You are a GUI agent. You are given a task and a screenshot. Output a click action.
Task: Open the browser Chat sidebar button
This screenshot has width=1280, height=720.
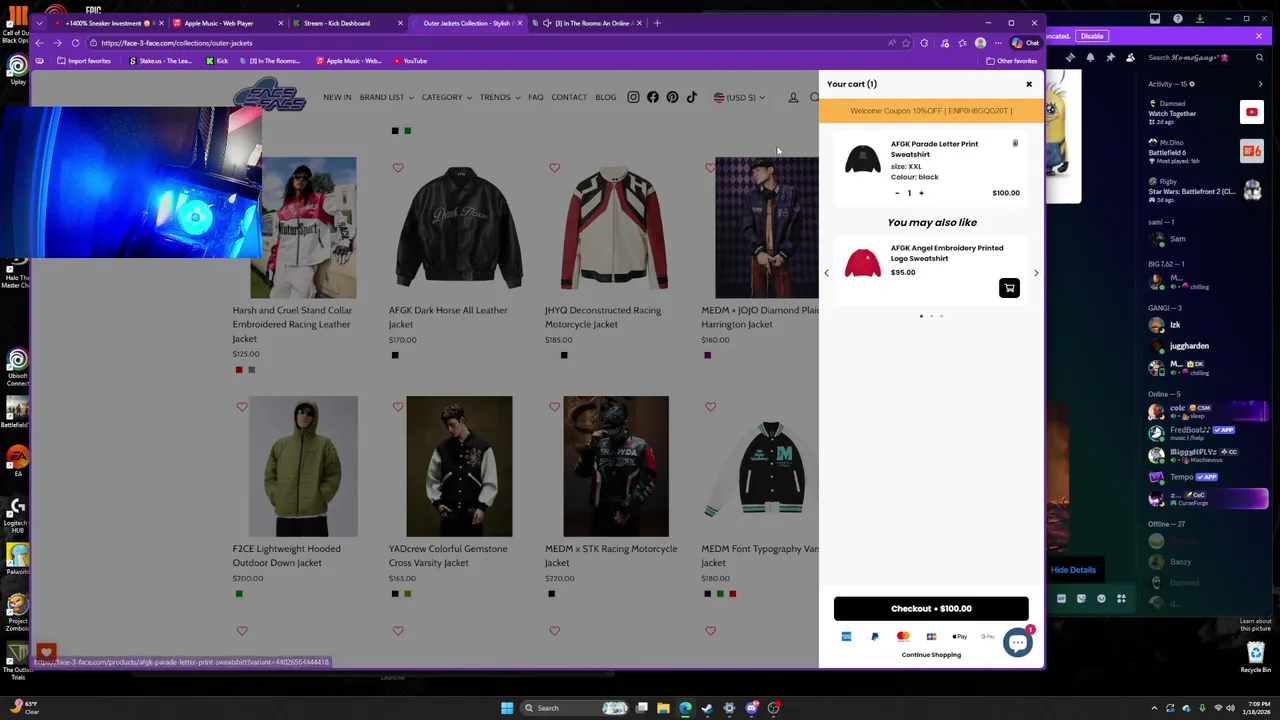(1025, 43)
